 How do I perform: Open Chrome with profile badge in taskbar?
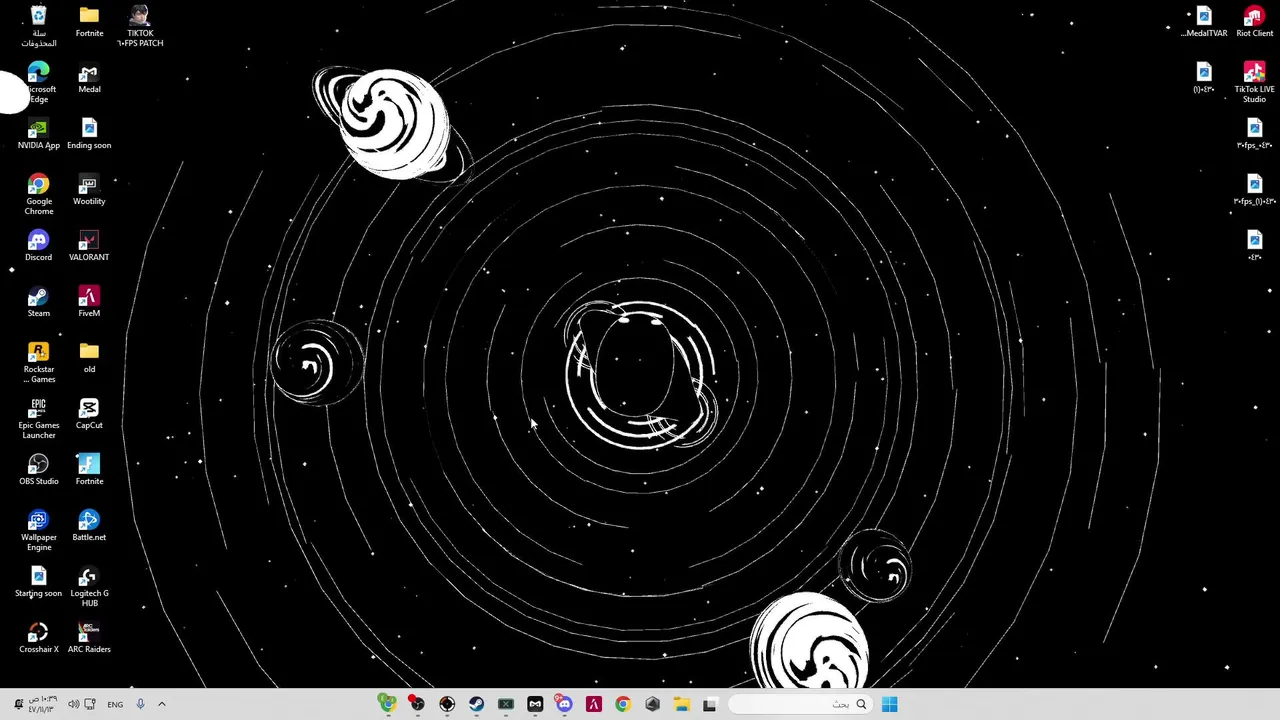point(387,704)
